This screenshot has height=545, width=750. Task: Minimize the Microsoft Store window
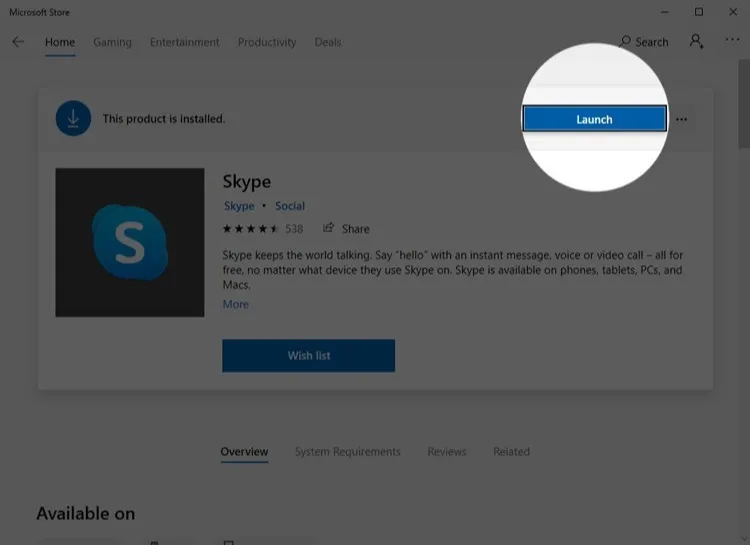pyautogui.click(x=664, y=12)
